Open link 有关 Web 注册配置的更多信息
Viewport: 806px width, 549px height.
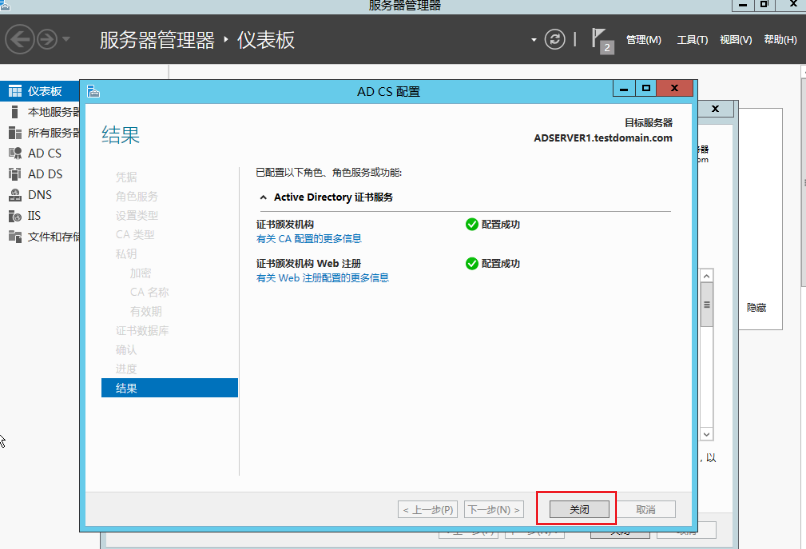(x=322, y=278)
